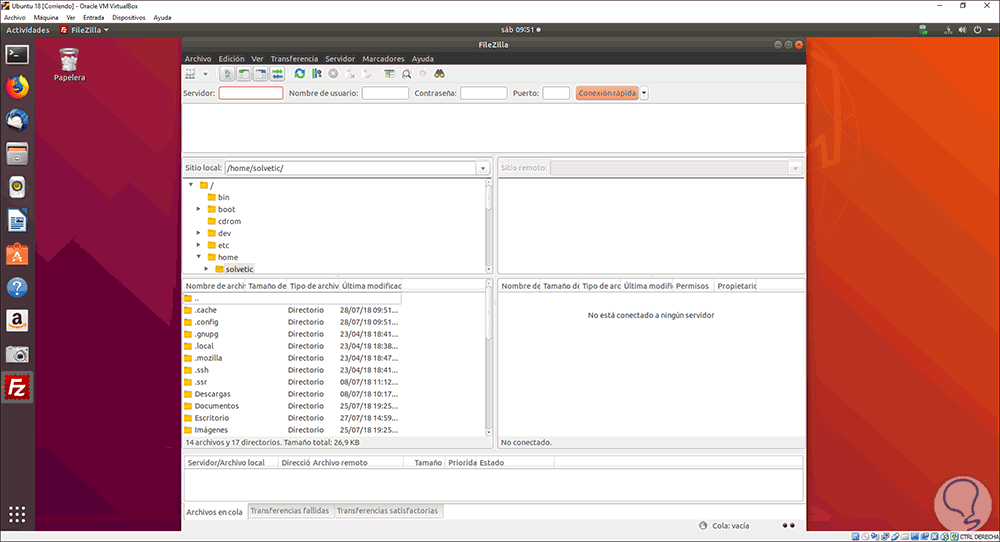The image size is (1000, 542).
Task: Toggle the message log display
Action: pyautogui.click(x=227, y=74)
